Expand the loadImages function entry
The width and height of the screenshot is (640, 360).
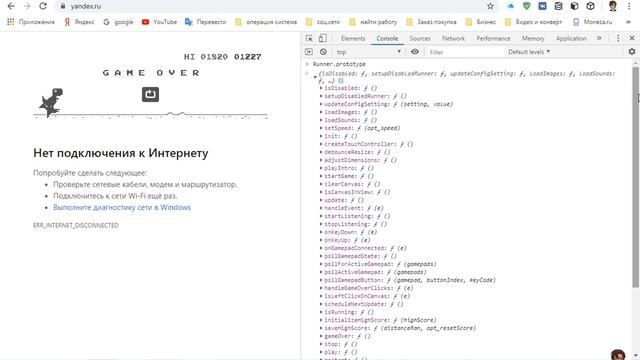point(321,112)
